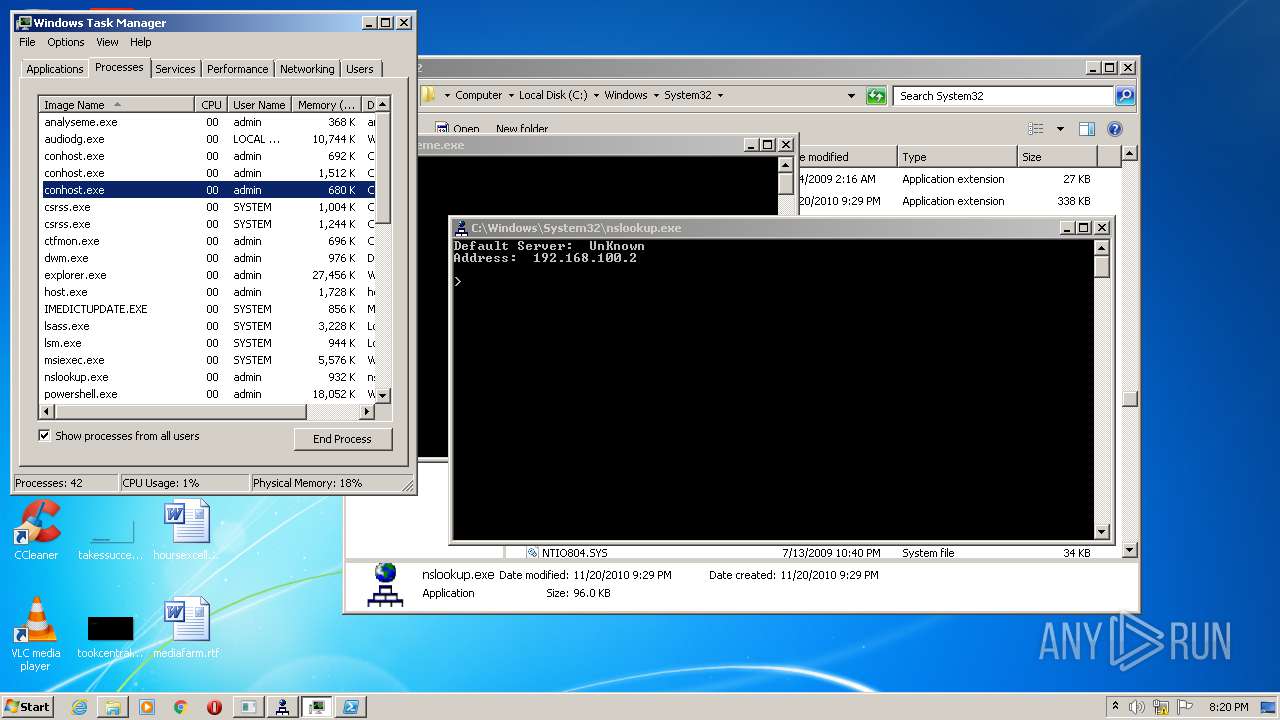Sort processes by Image Name column

(x=116, y=105)
